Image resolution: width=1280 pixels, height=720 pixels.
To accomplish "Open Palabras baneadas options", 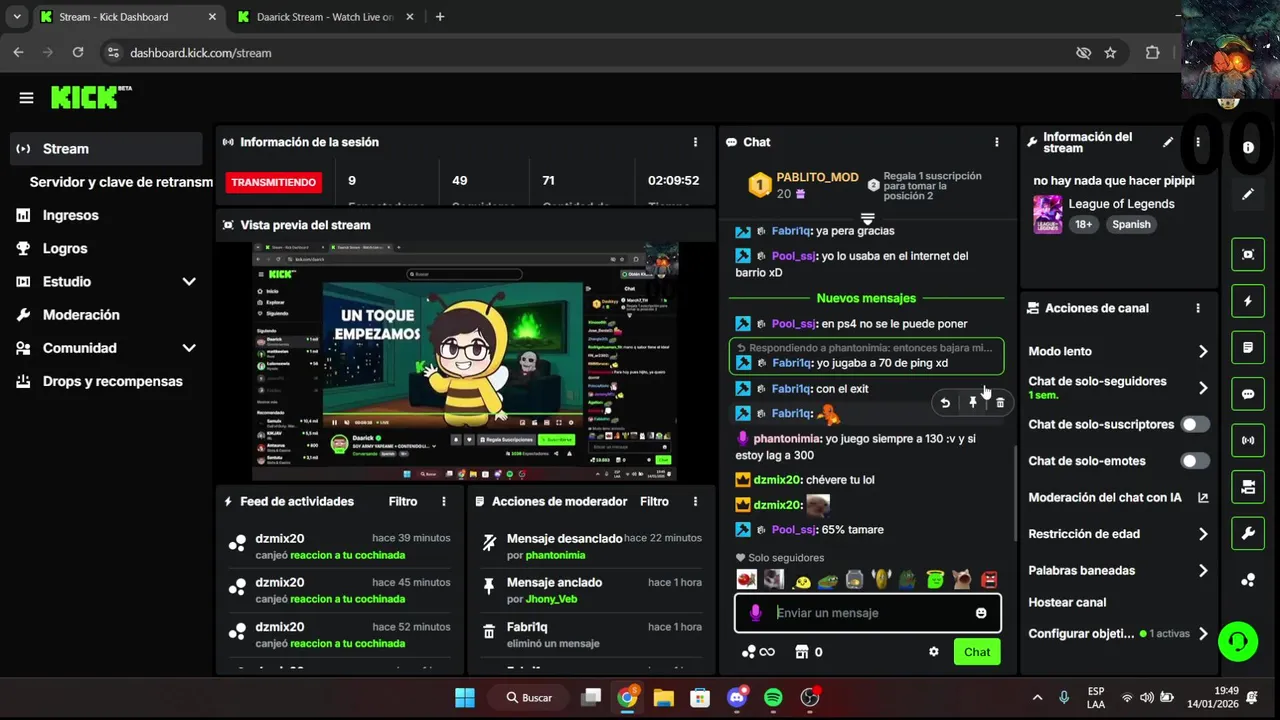I will point(1118,570).
